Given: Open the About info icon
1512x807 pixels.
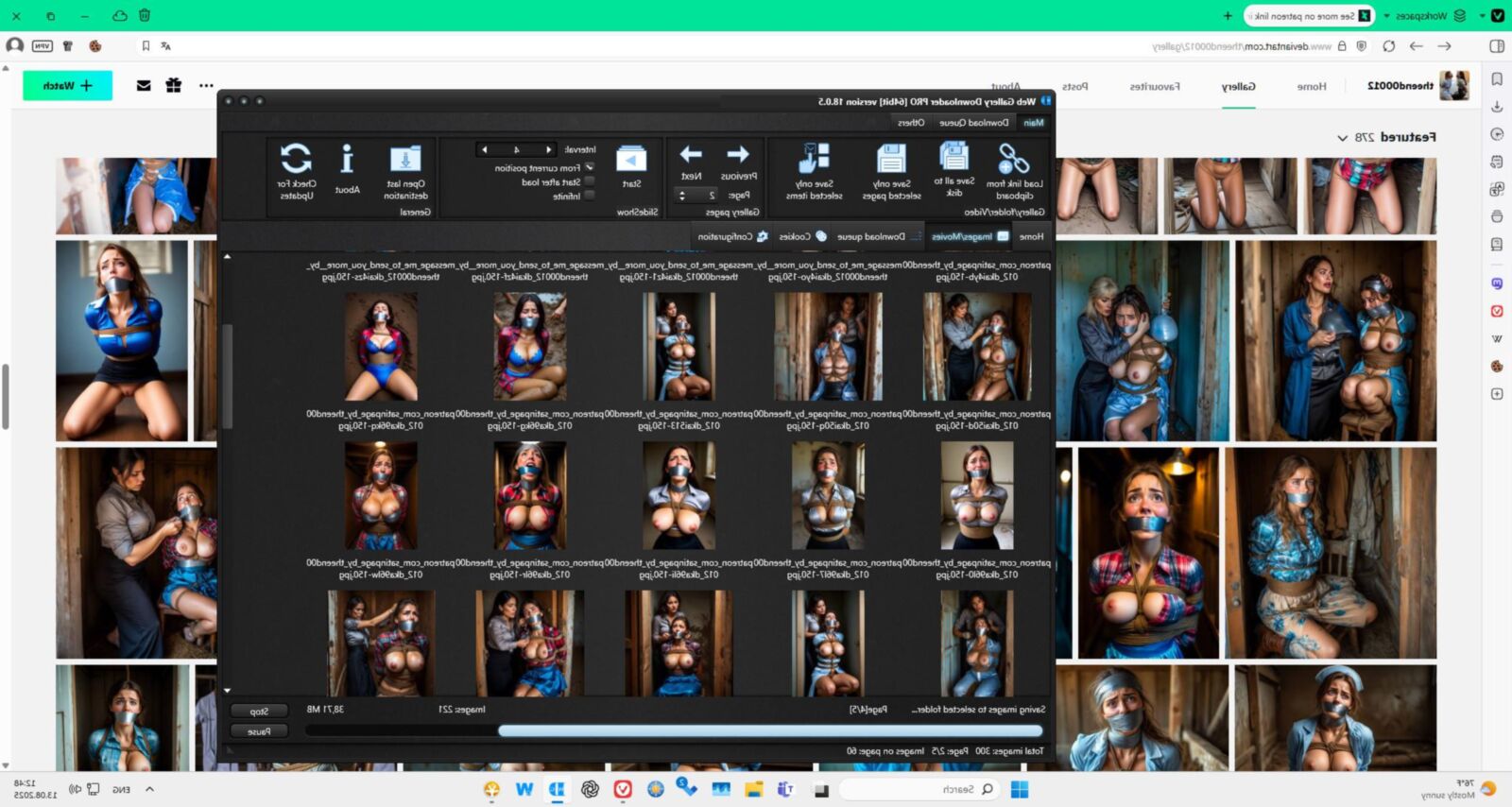Looking at the screenshot, I should (347, 158).
